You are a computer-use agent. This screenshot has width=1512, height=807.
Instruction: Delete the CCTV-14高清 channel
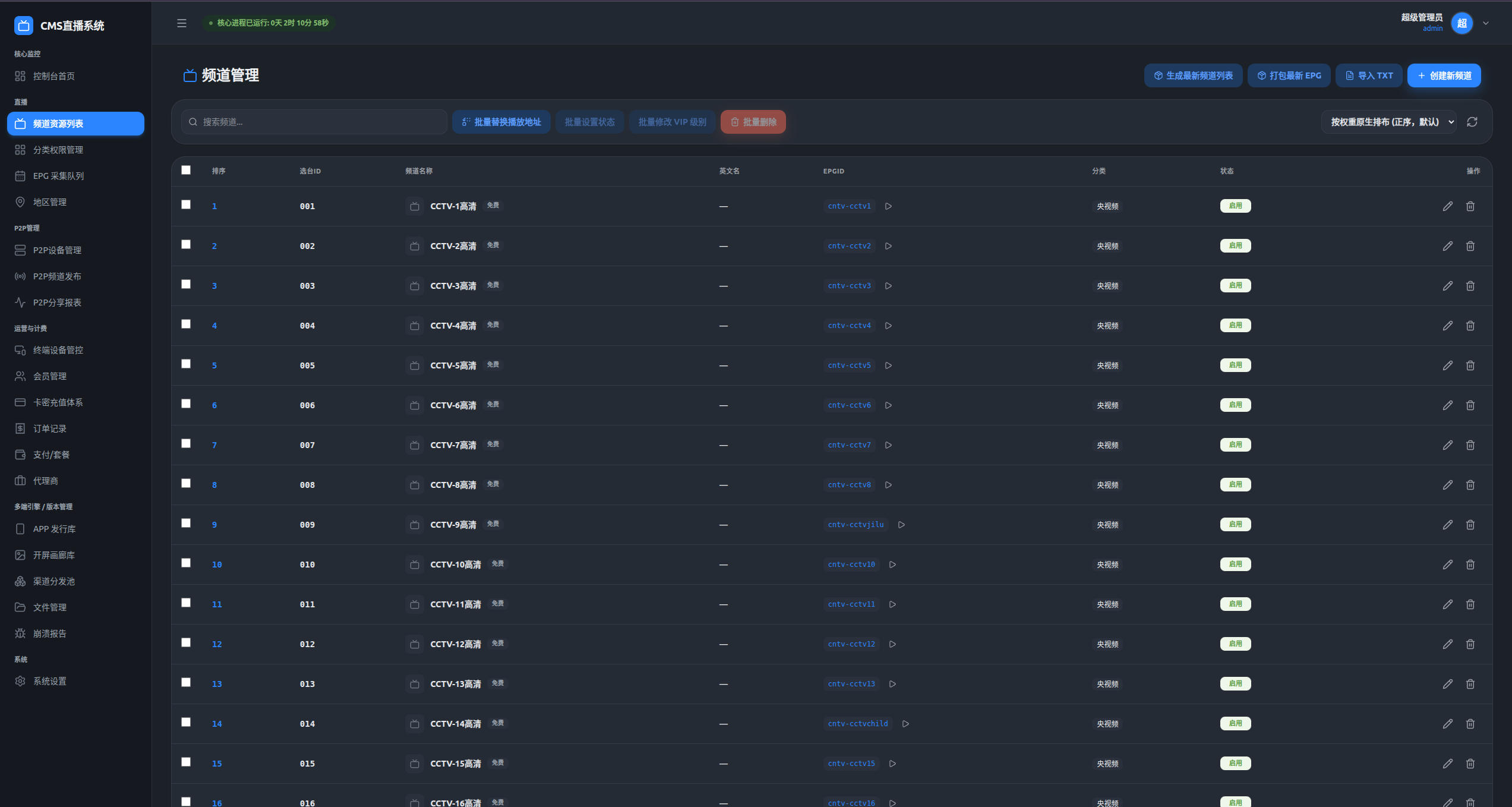coord(1470,724)
